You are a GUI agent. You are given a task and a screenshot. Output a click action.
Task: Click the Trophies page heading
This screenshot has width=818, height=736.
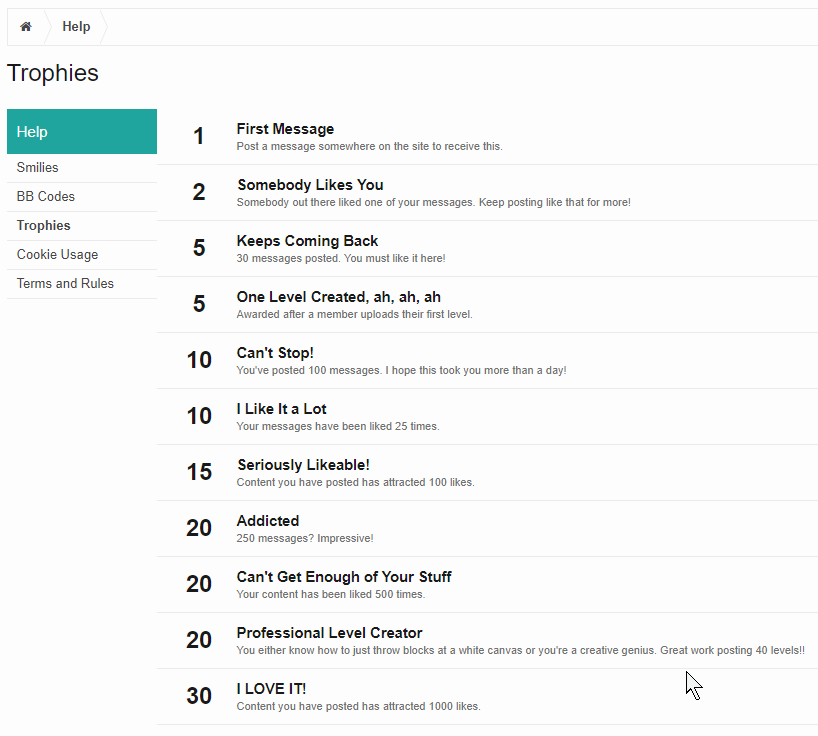pyautogui.click(x=53, y=73)
